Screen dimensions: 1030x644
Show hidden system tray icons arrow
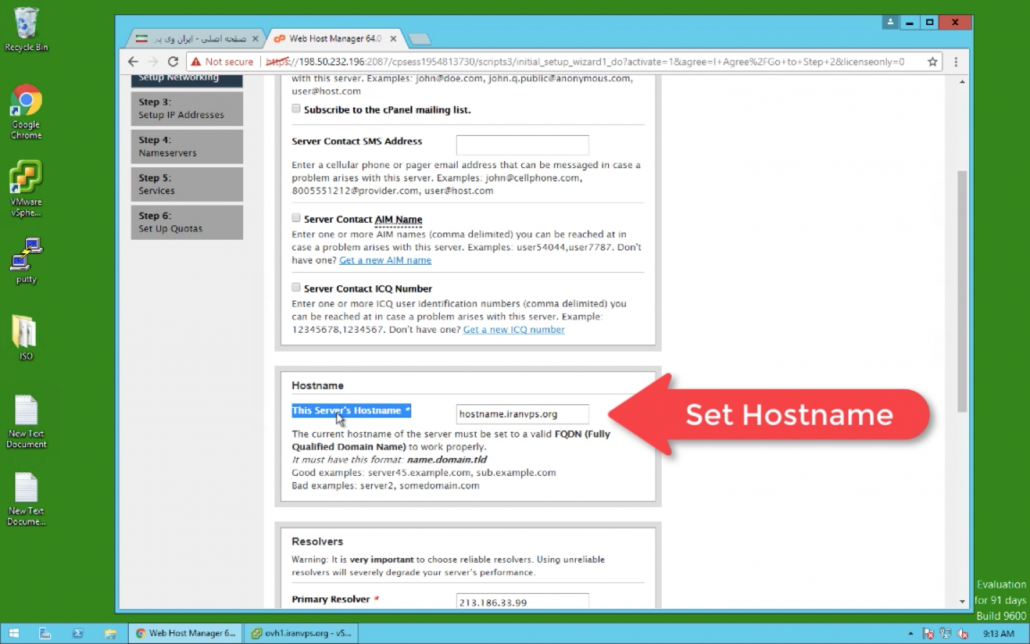point(909,633)
